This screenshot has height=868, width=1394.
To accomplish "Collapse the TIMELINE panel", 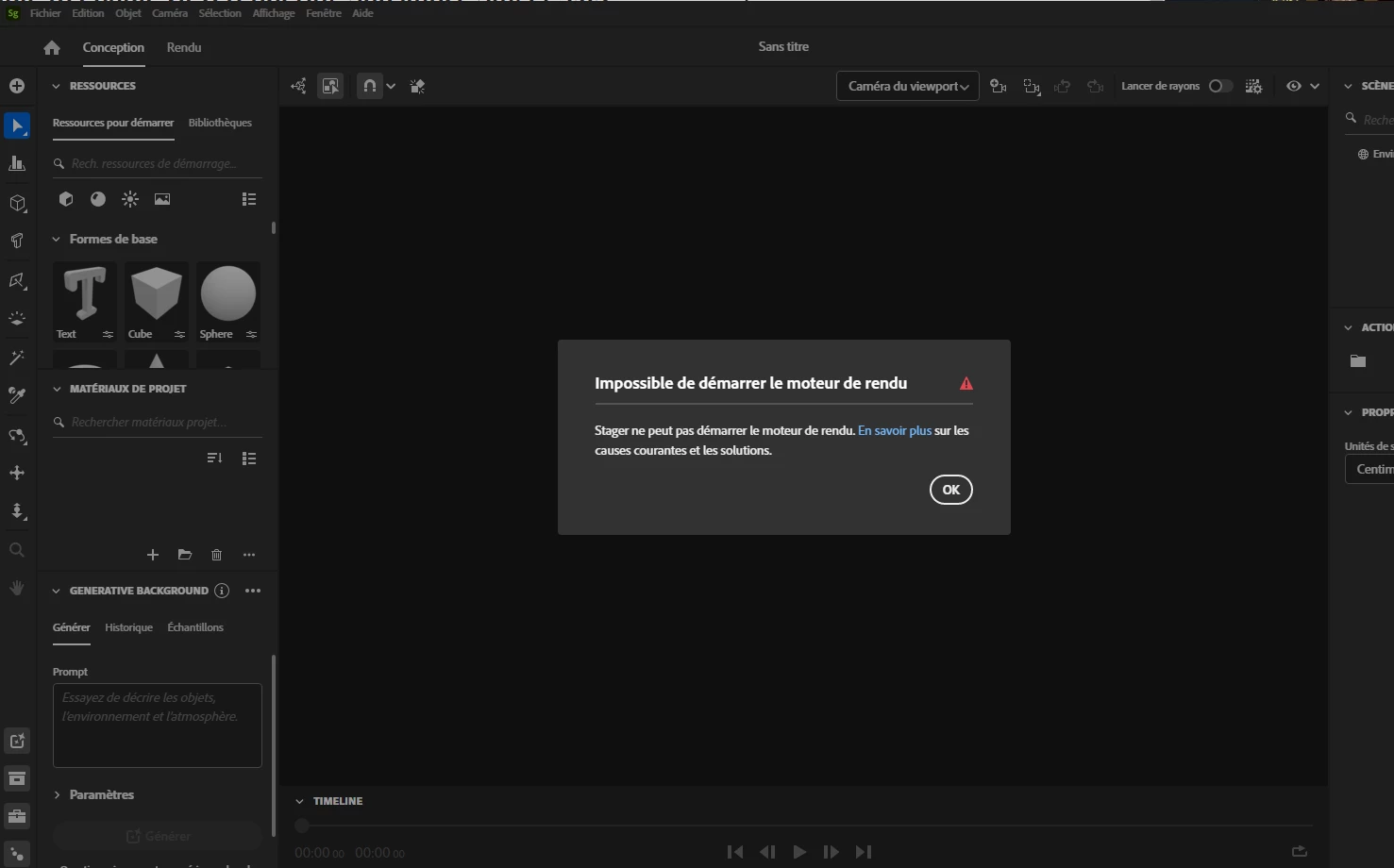I will point(299,801).
